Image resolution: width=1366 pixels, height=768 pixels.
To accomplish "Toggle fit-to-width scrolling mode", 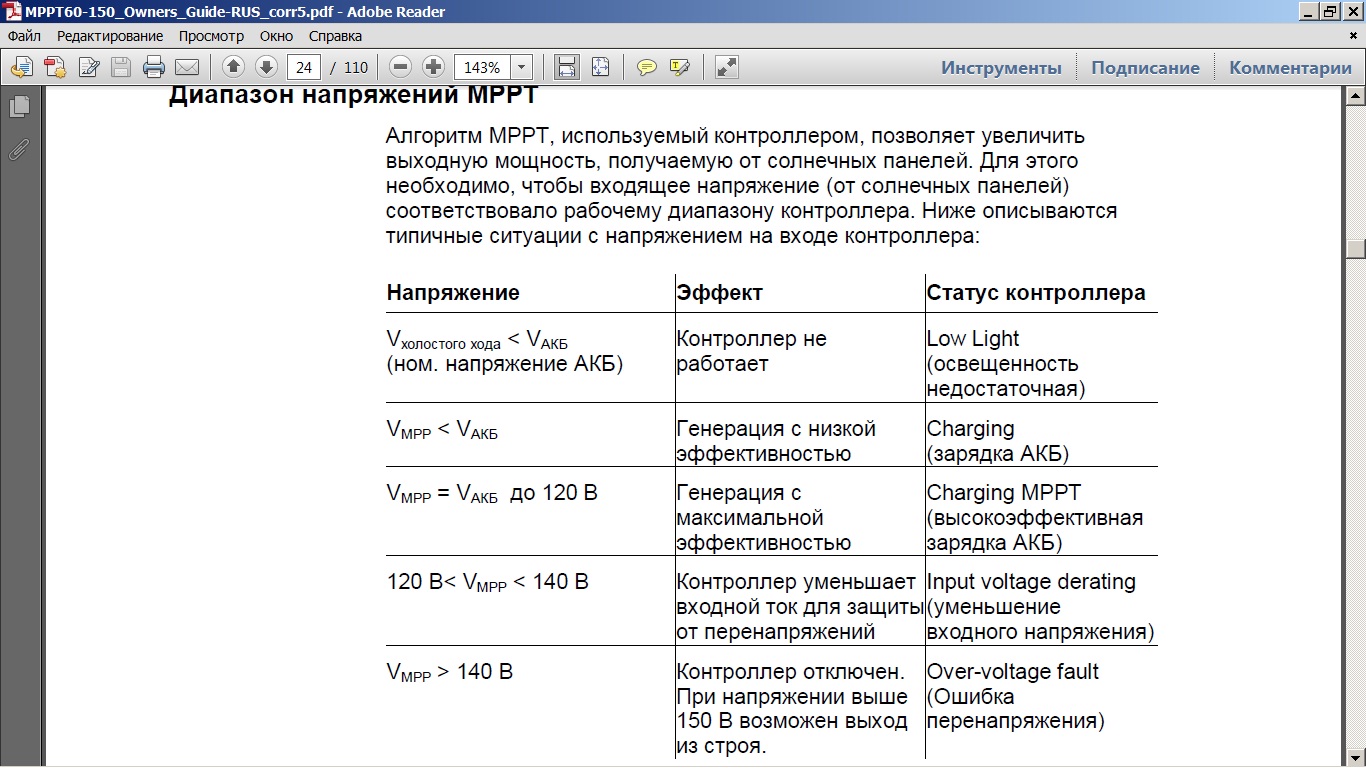I will [x=567, y=67].
